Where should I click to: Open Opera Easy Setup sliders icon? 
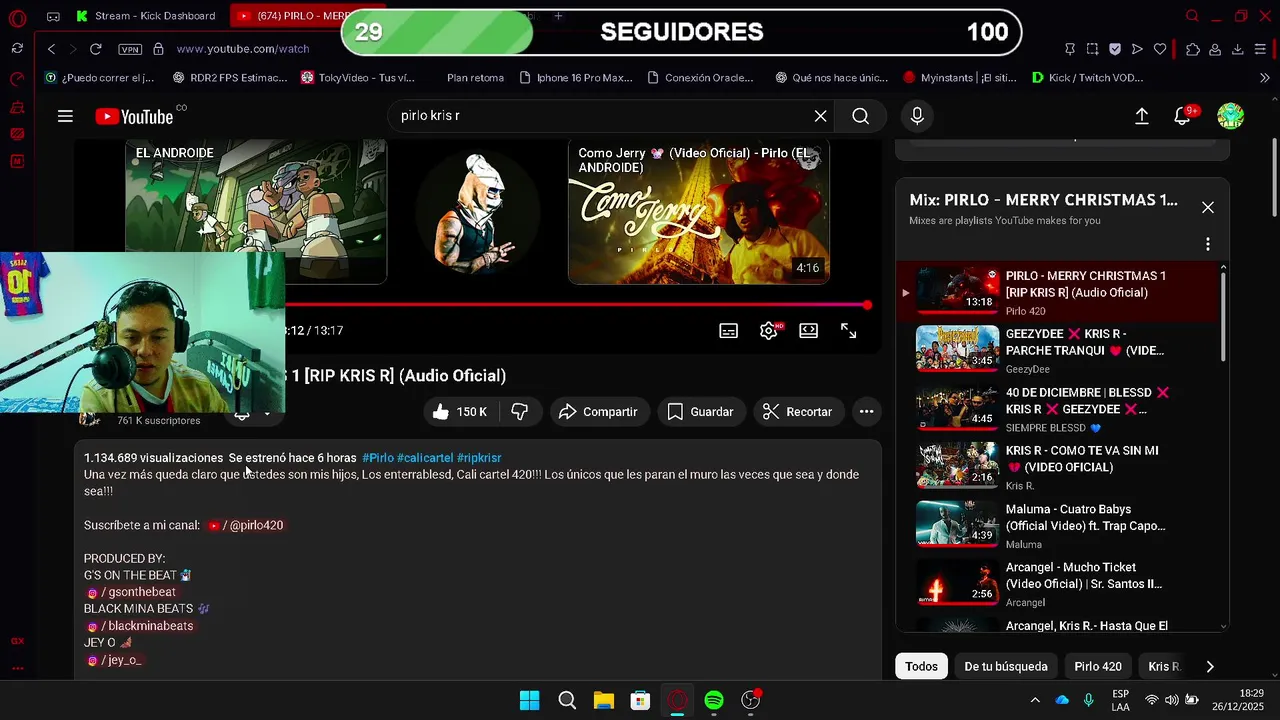(1260, 49)
